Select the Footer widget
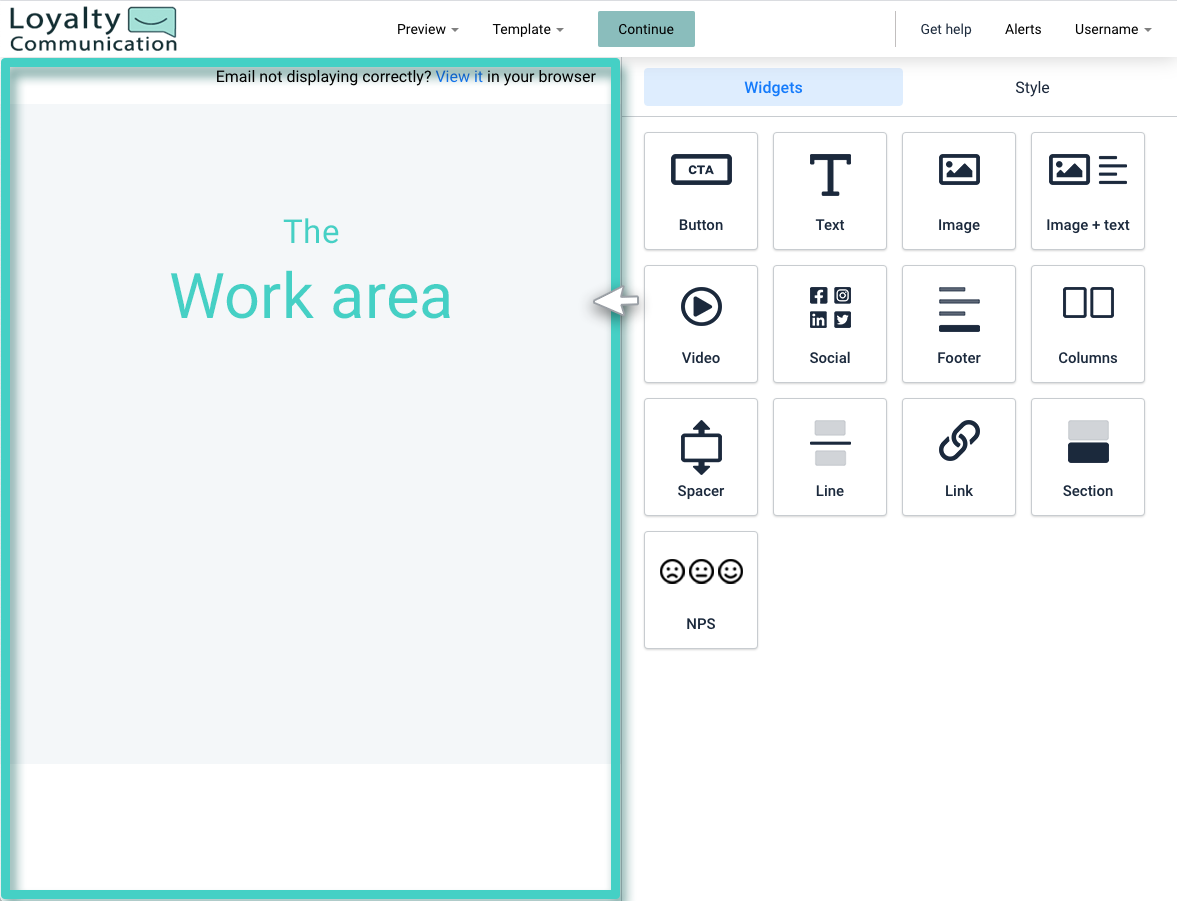This screenshot has width=1177, height=901. 958,324
